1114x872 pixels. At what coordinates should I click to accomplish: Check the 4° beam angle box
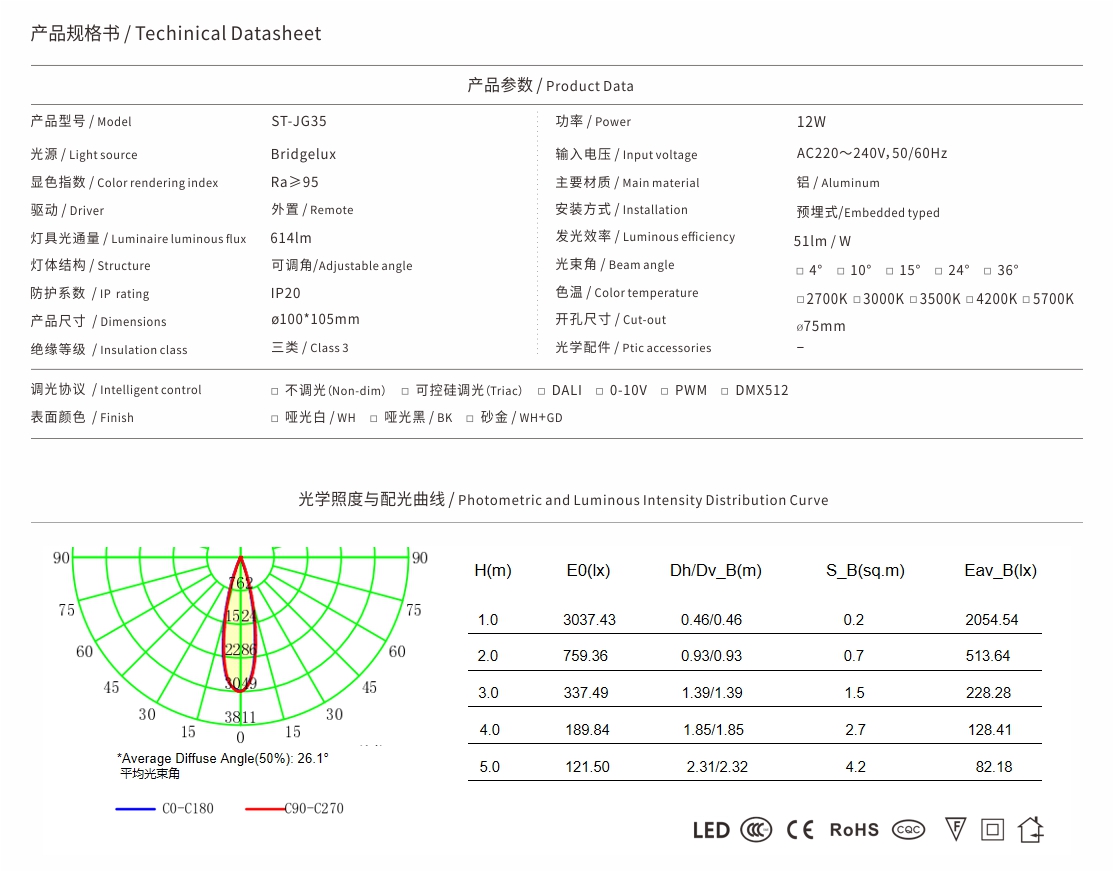[800, 271]
